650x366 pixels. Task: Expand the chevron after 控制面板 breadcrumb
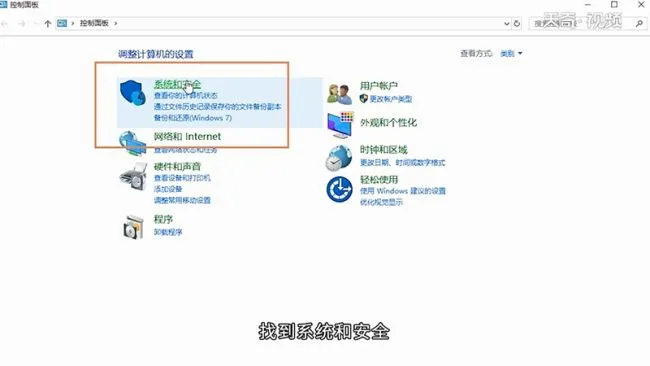click(116, 23)
